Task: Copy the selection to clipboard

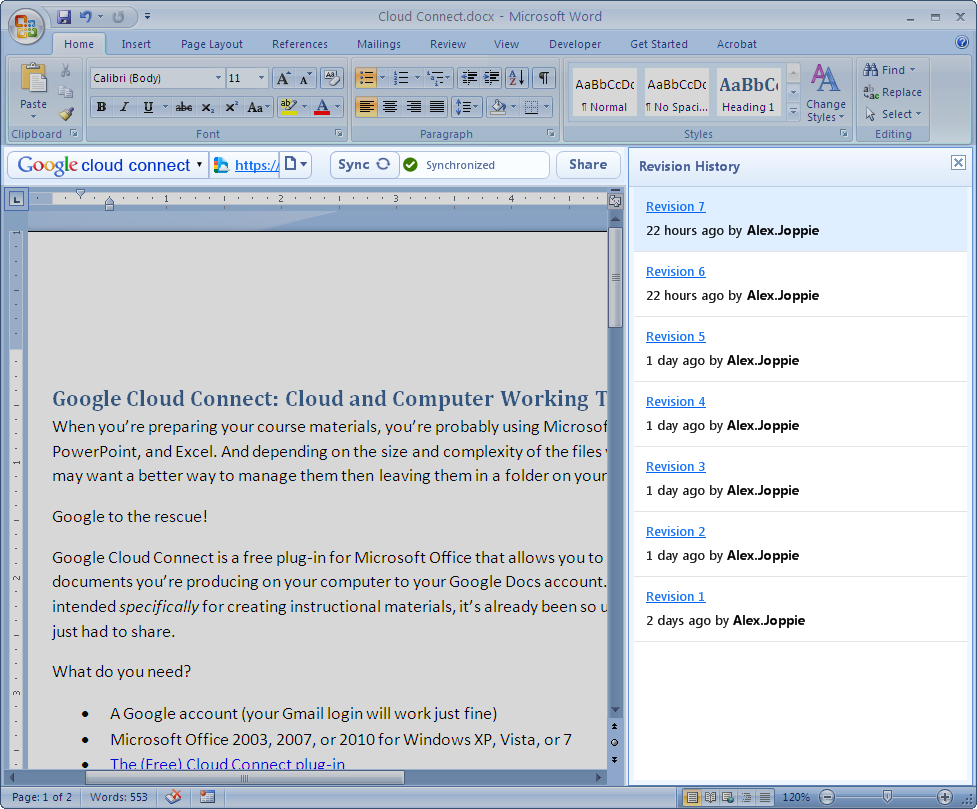Action: point(65,92)
